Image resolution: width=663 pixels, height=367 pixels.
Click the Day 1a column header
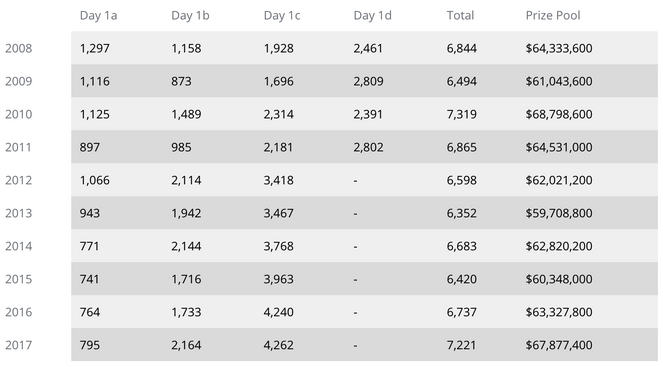click(99, 16)
